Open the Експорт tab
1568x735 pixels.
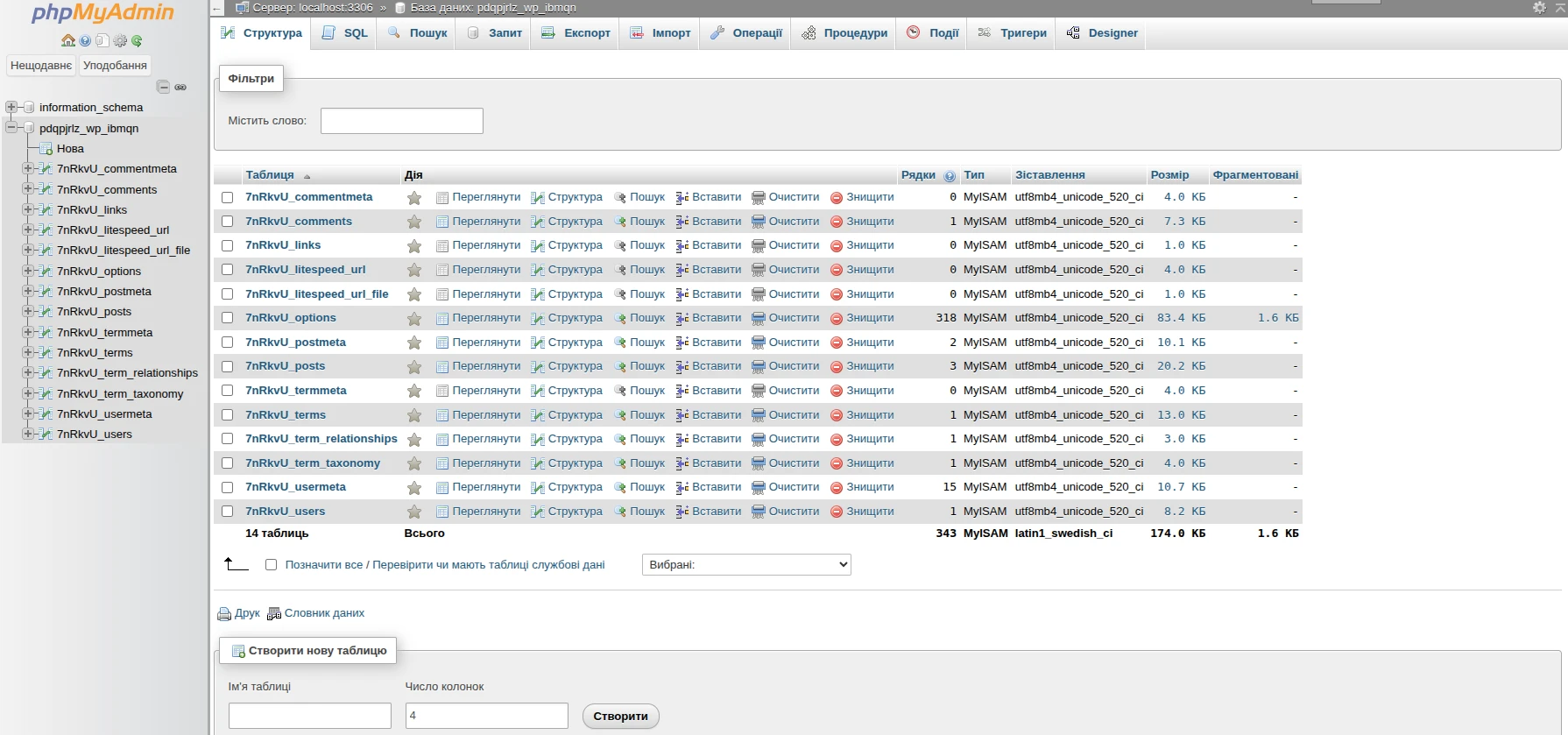point(576,33)
